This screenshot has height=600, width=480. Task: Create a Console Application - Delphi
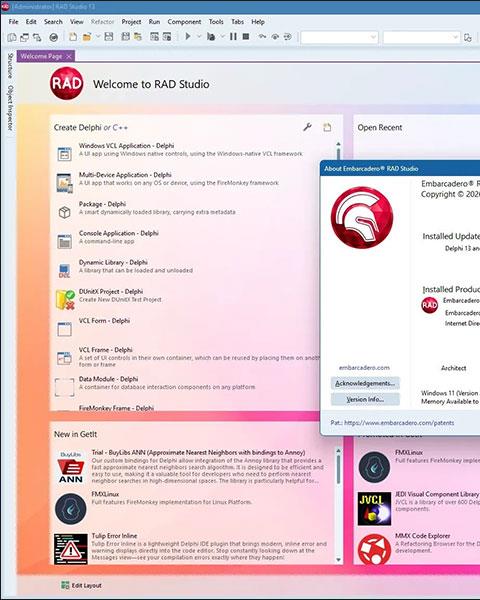click(191, 237)
